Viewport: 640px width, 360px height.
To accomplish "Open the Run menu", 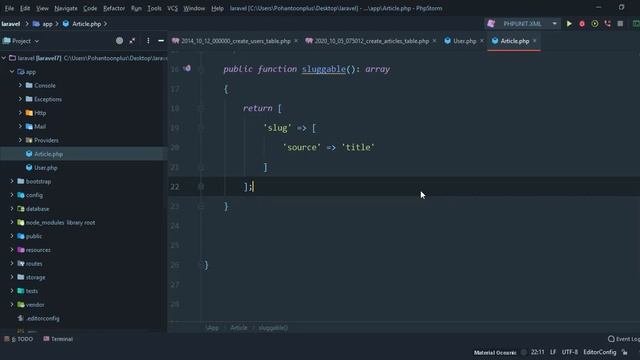I will (136, 8).
